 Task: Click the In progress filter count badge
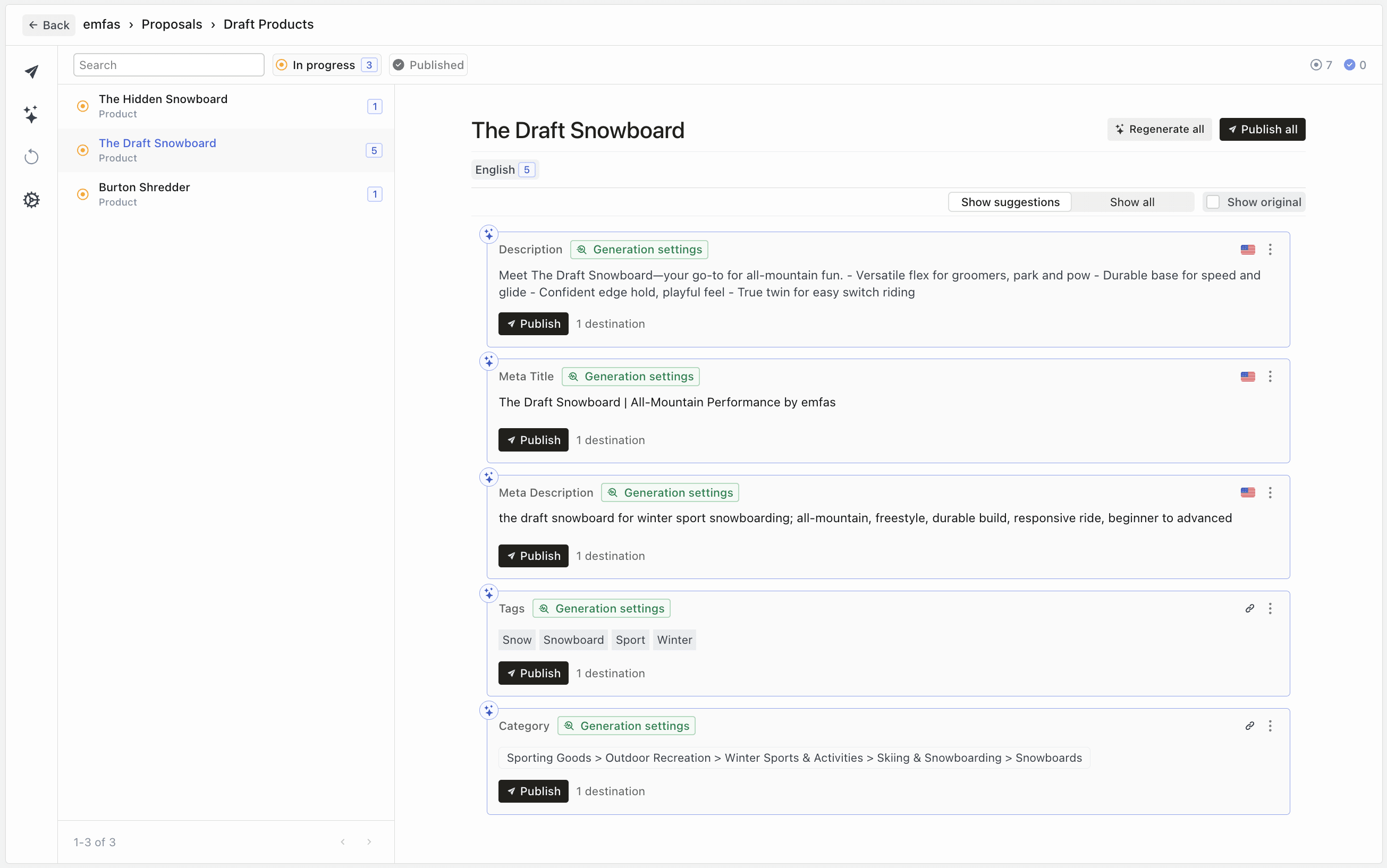coord(368,64)
